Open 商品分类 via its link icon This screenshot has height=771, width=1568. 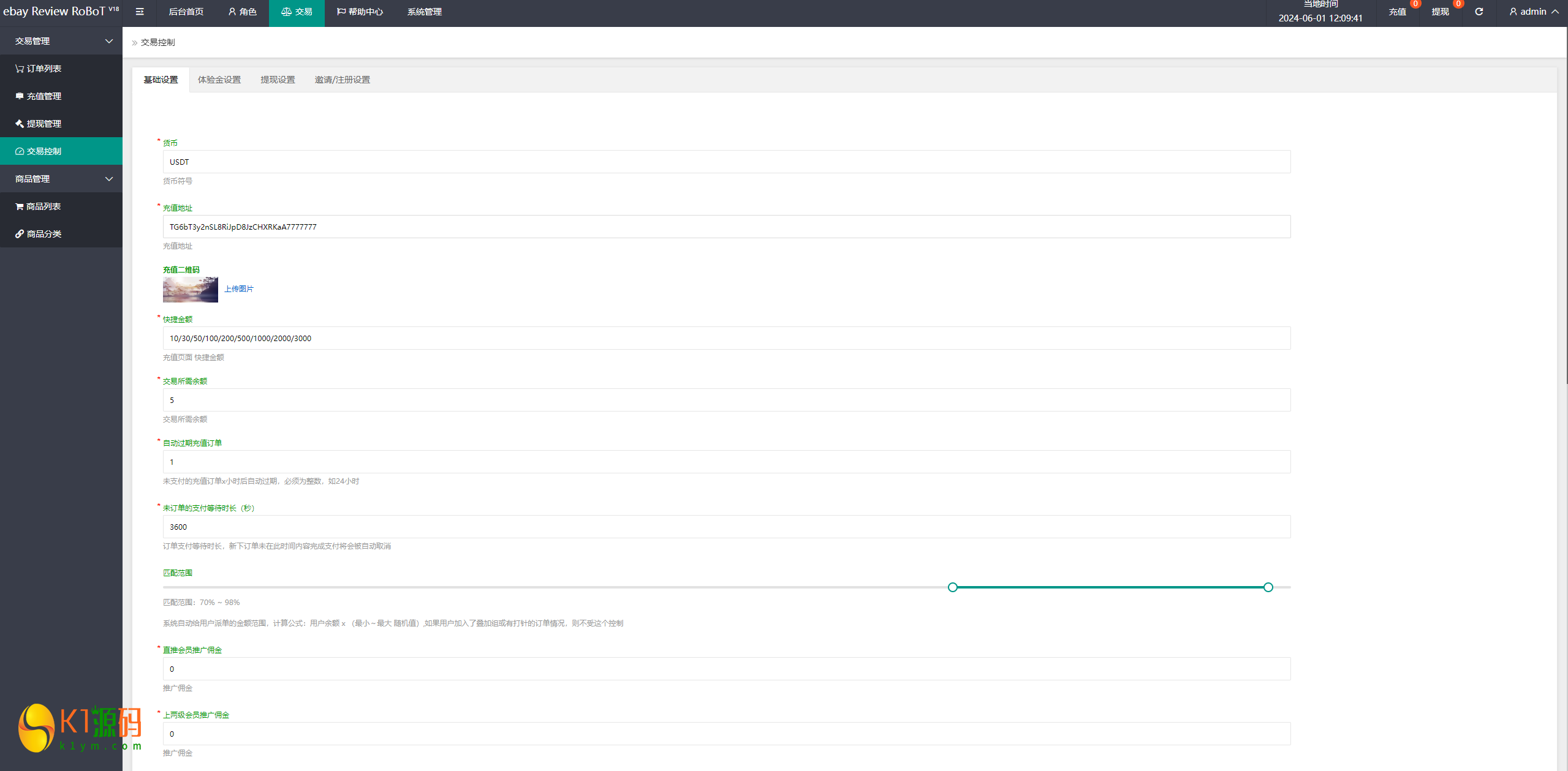(x=20, y=234)
